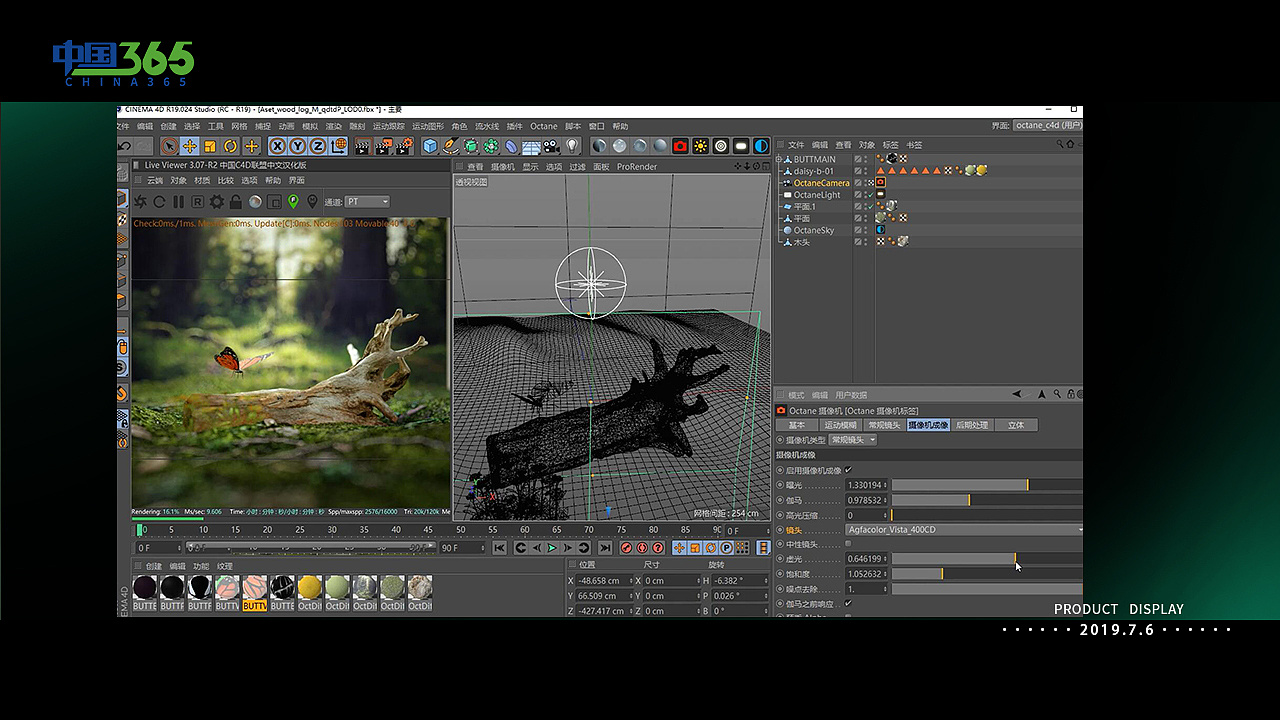This screenshot has width=1280, height=720.
Task: Toggle the Y axis lock
Action: pos(298,146)
